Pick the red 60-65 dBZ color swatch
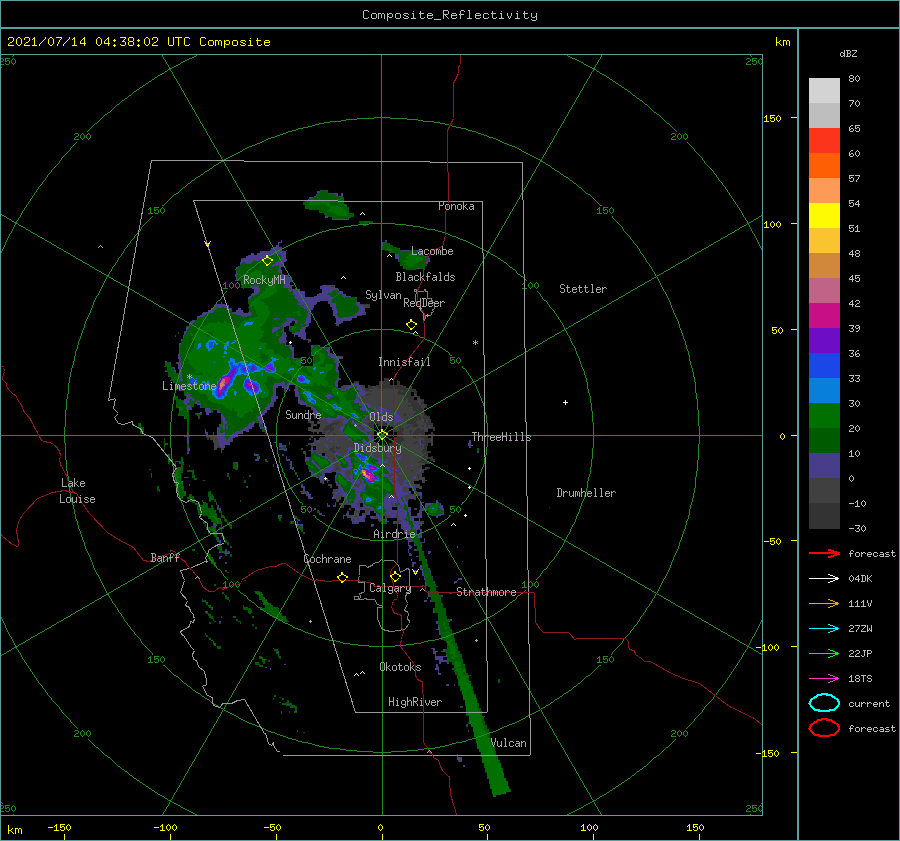This screenshot has width=900, height=841. [x=824, y=141]
